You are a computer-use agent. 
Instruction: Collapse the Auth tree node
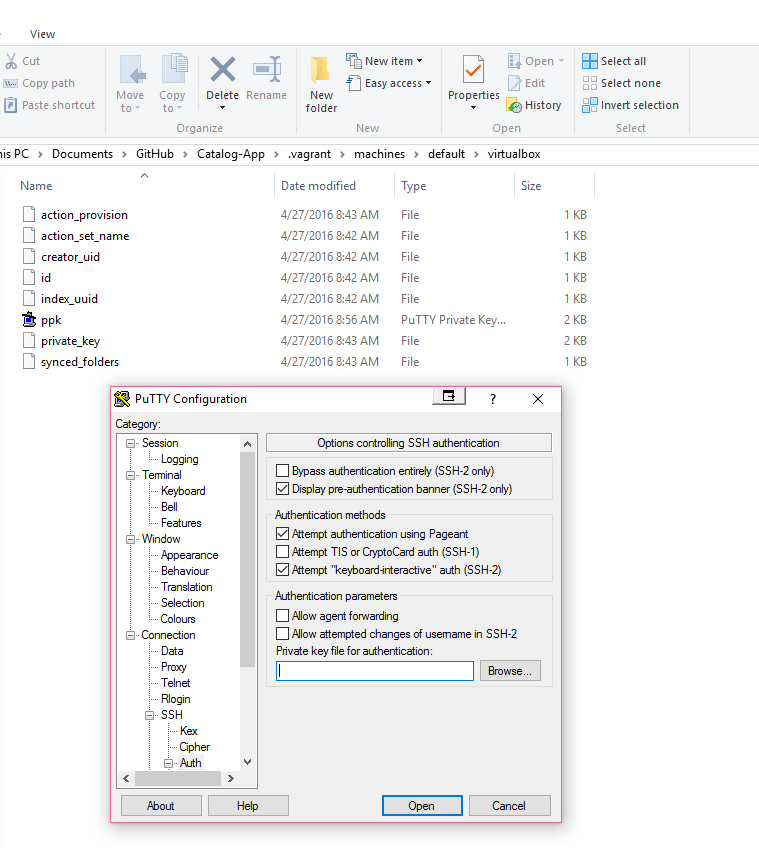[x=168, y=764]
